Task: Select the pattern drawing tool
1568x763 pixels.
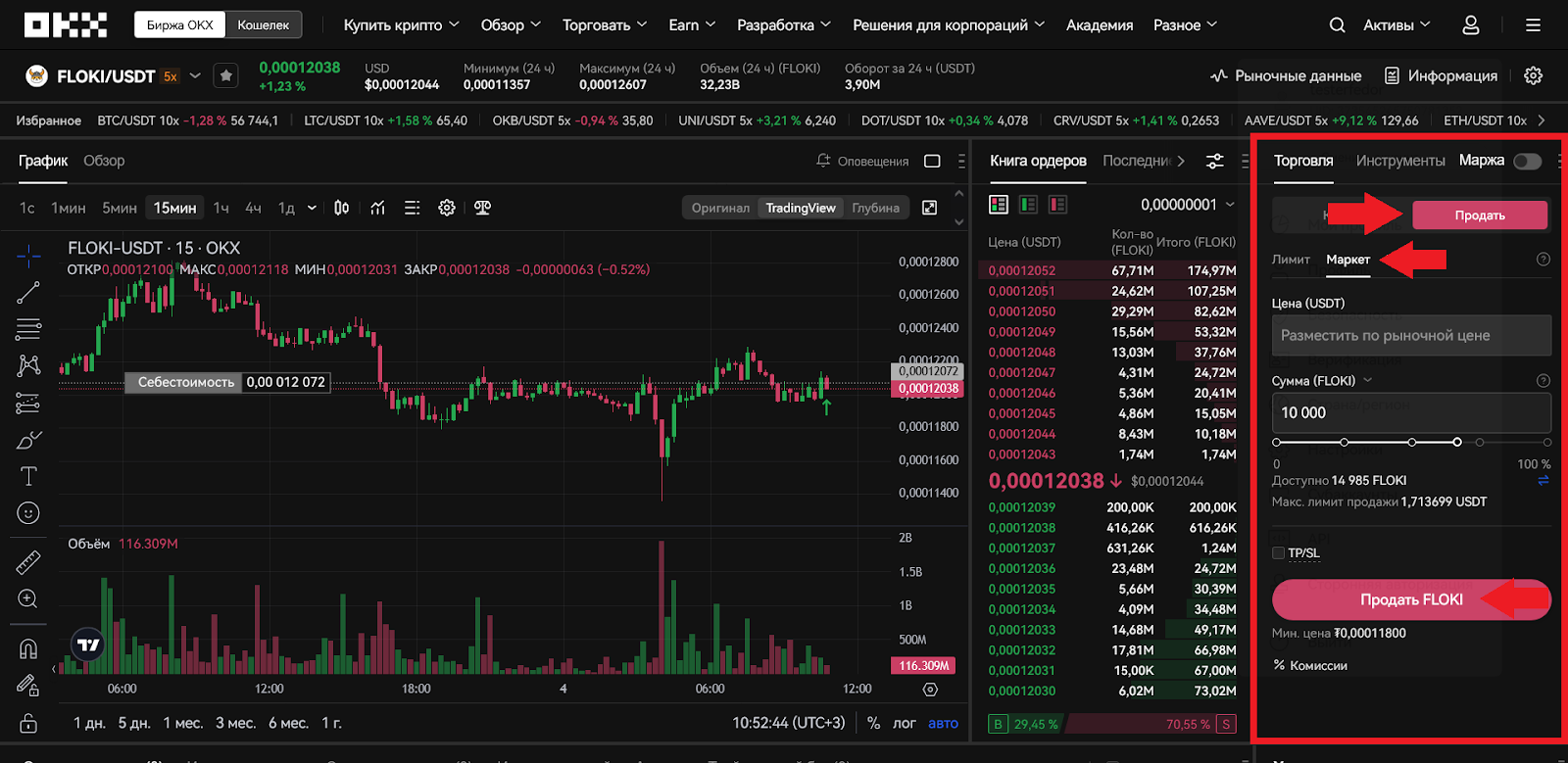Action: point(28,365)
